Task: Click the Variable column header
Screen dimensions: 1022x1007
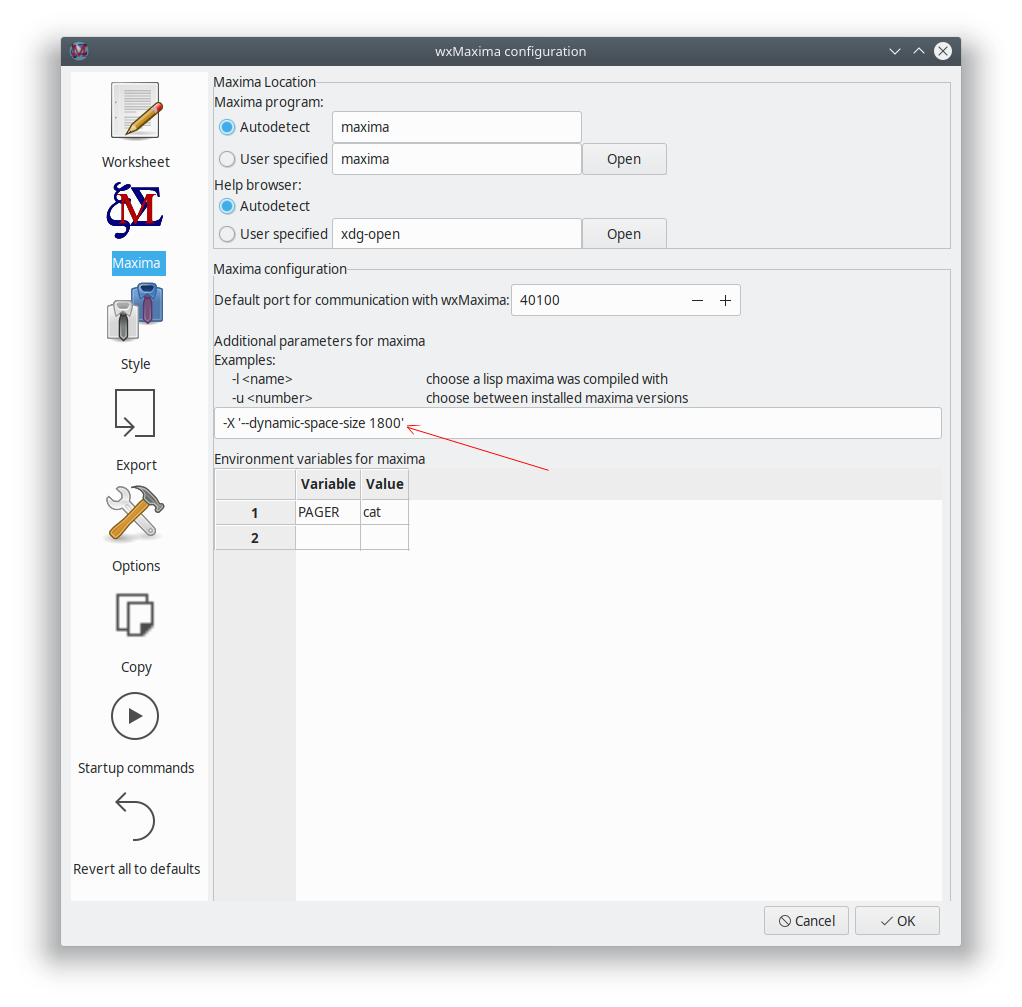Action: [x=328, y=484]
